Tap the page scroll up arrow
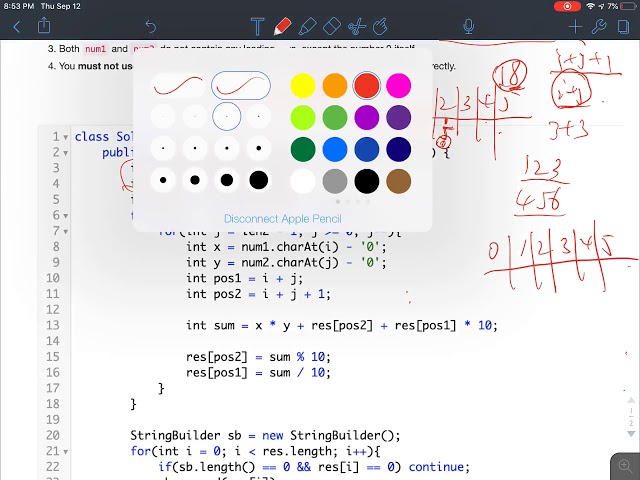This screenshot has width=640, height=480. [631, 400]
